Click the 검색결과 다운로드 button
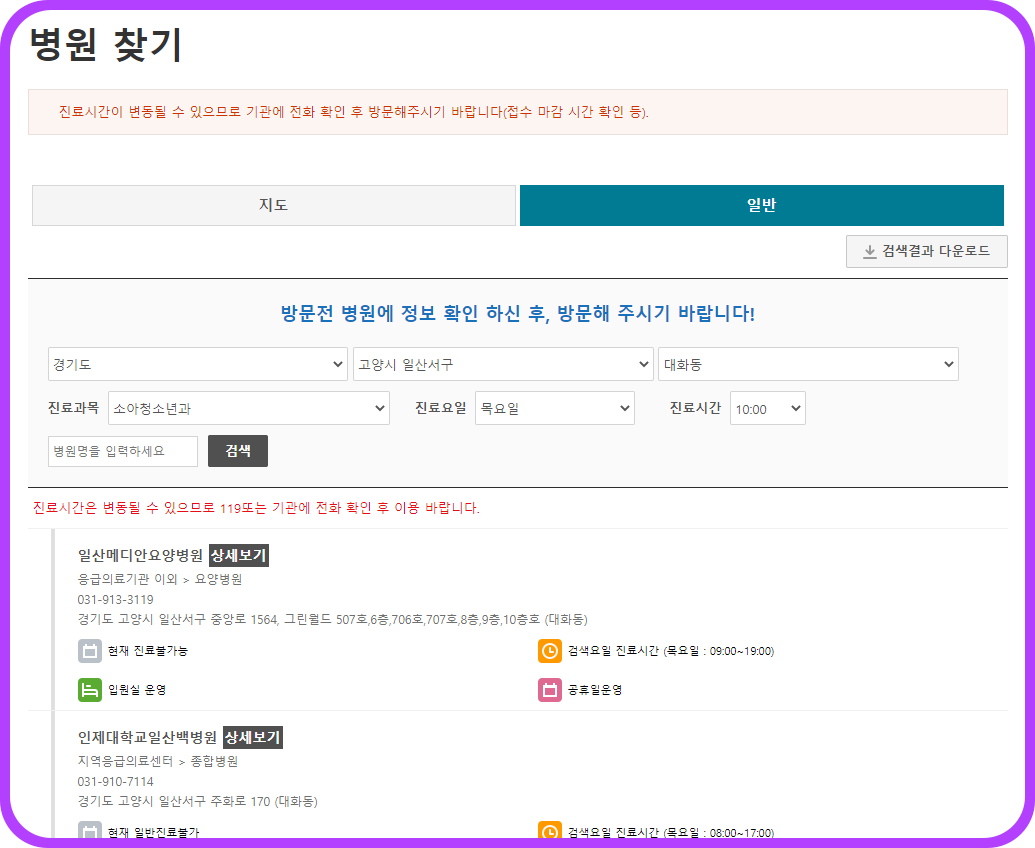The width and height of the screenshot is (1035, 848). (927, 251)
